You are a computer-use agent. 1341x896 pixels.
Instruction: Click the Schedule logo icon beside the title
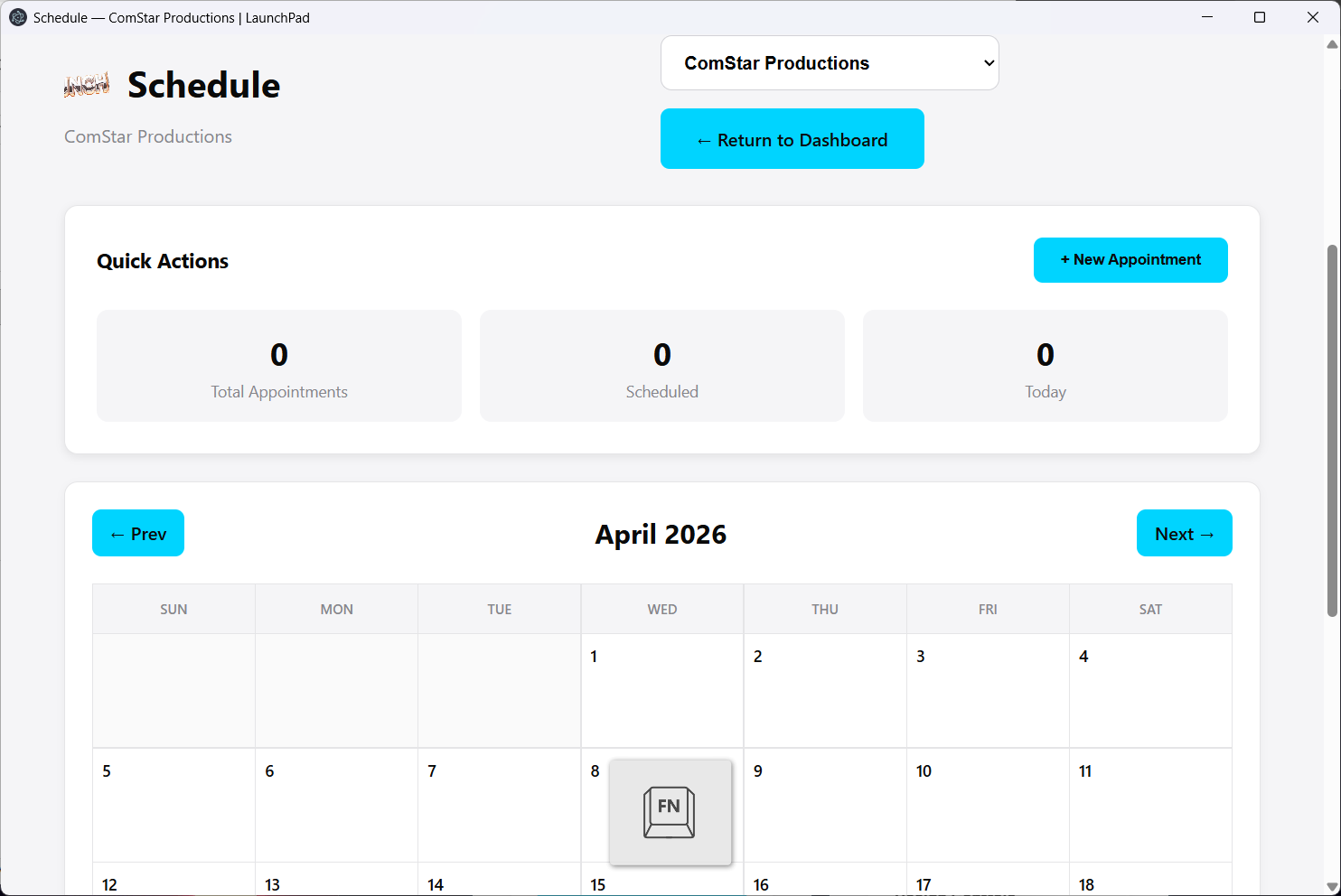click(x=88, y=85)
